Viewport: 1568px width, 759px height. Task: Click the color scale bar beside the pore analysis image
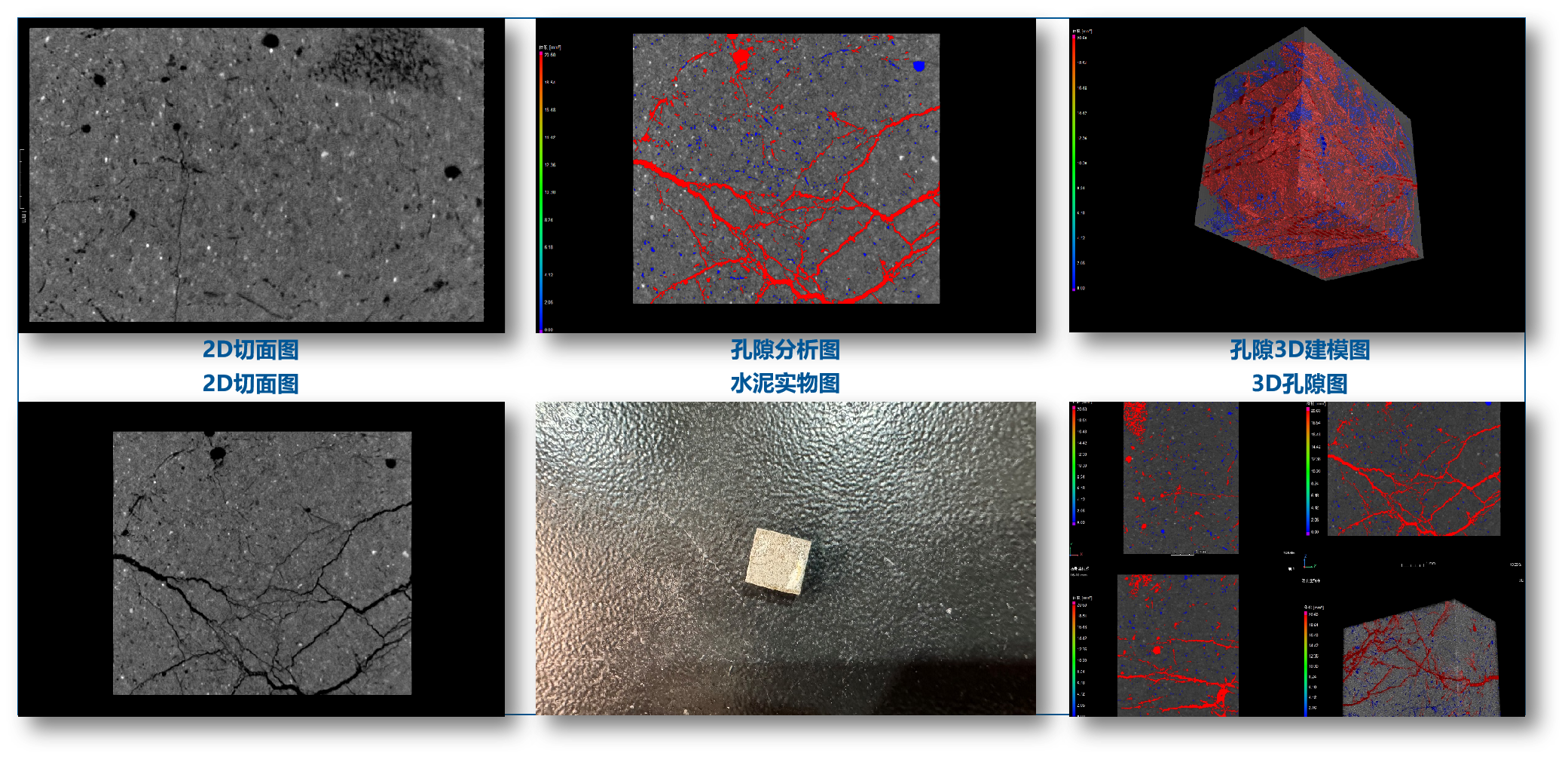tap(541, 191)
